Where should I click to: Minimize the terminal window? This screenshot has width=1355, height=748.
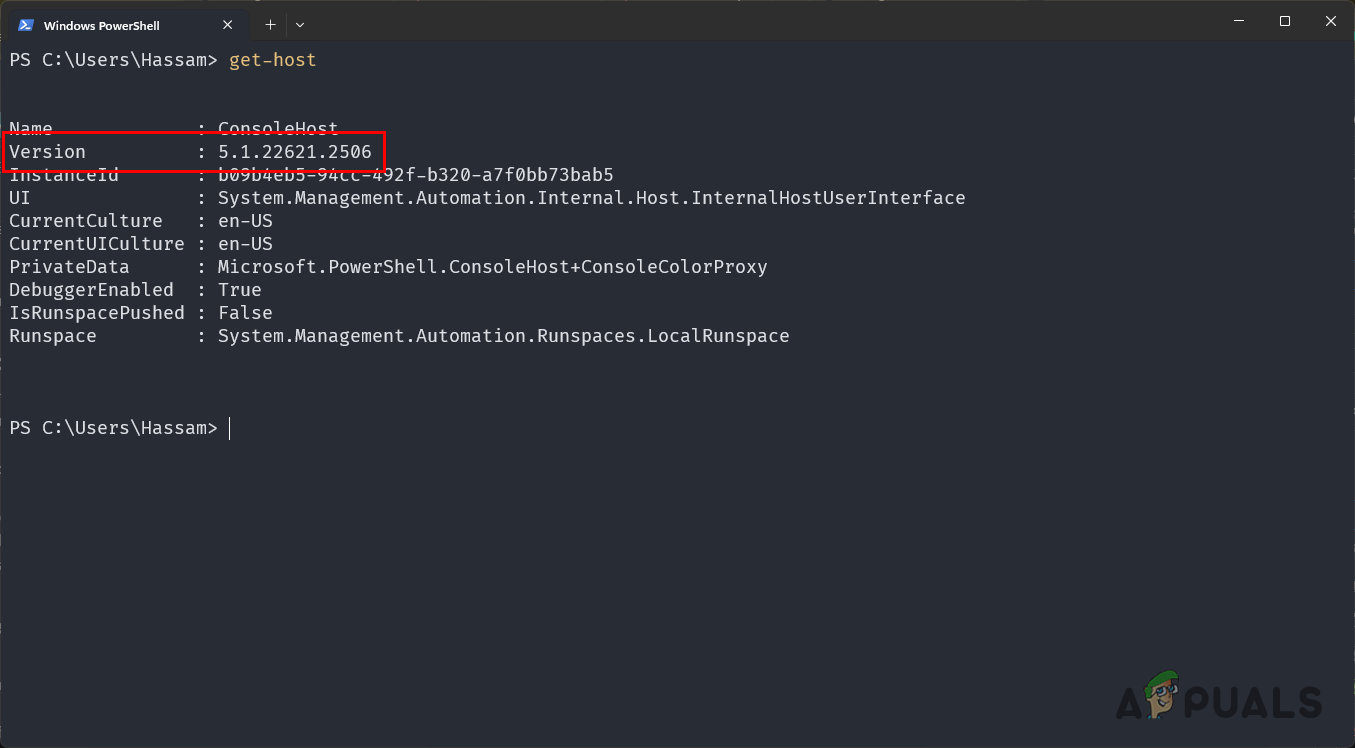tap(1238, 20)
